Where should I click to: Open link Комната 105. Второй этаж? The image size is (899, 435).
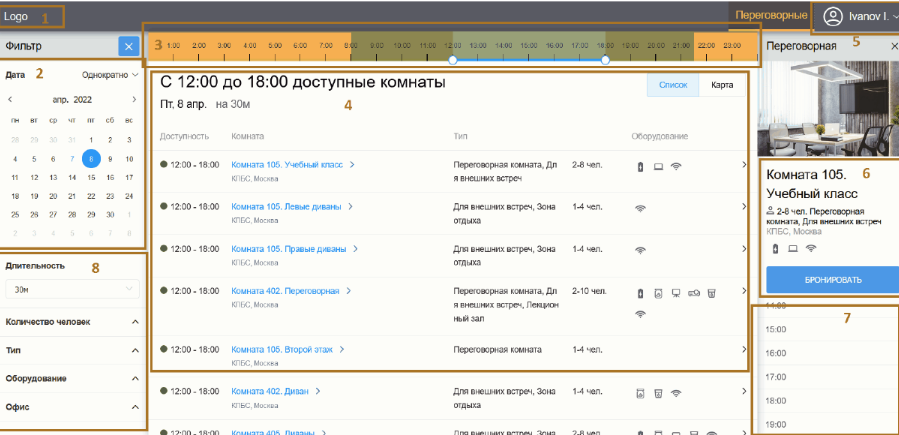(282, 349)
